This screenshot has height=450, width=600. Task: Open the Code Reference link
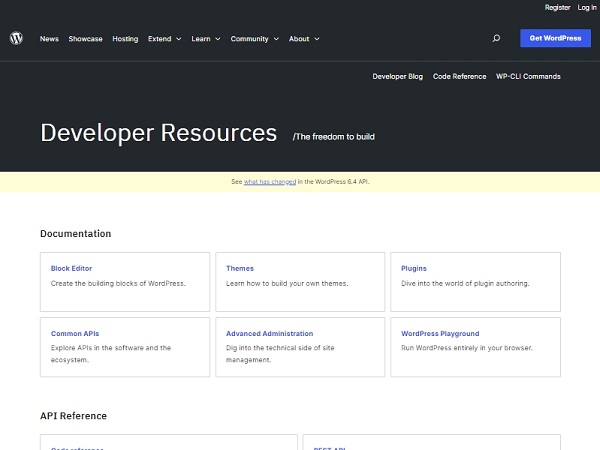point(460,77)
